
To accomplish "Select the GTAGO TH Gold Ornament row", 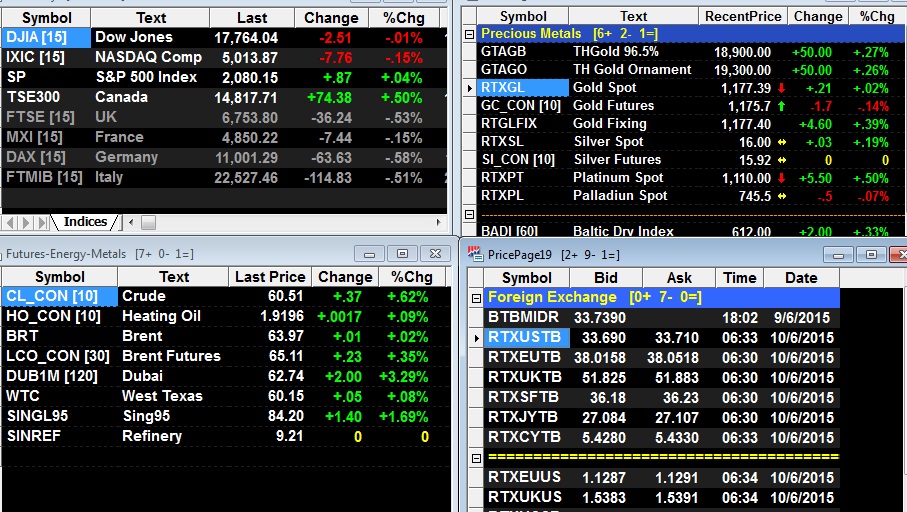I will click(x=691, y=69).
